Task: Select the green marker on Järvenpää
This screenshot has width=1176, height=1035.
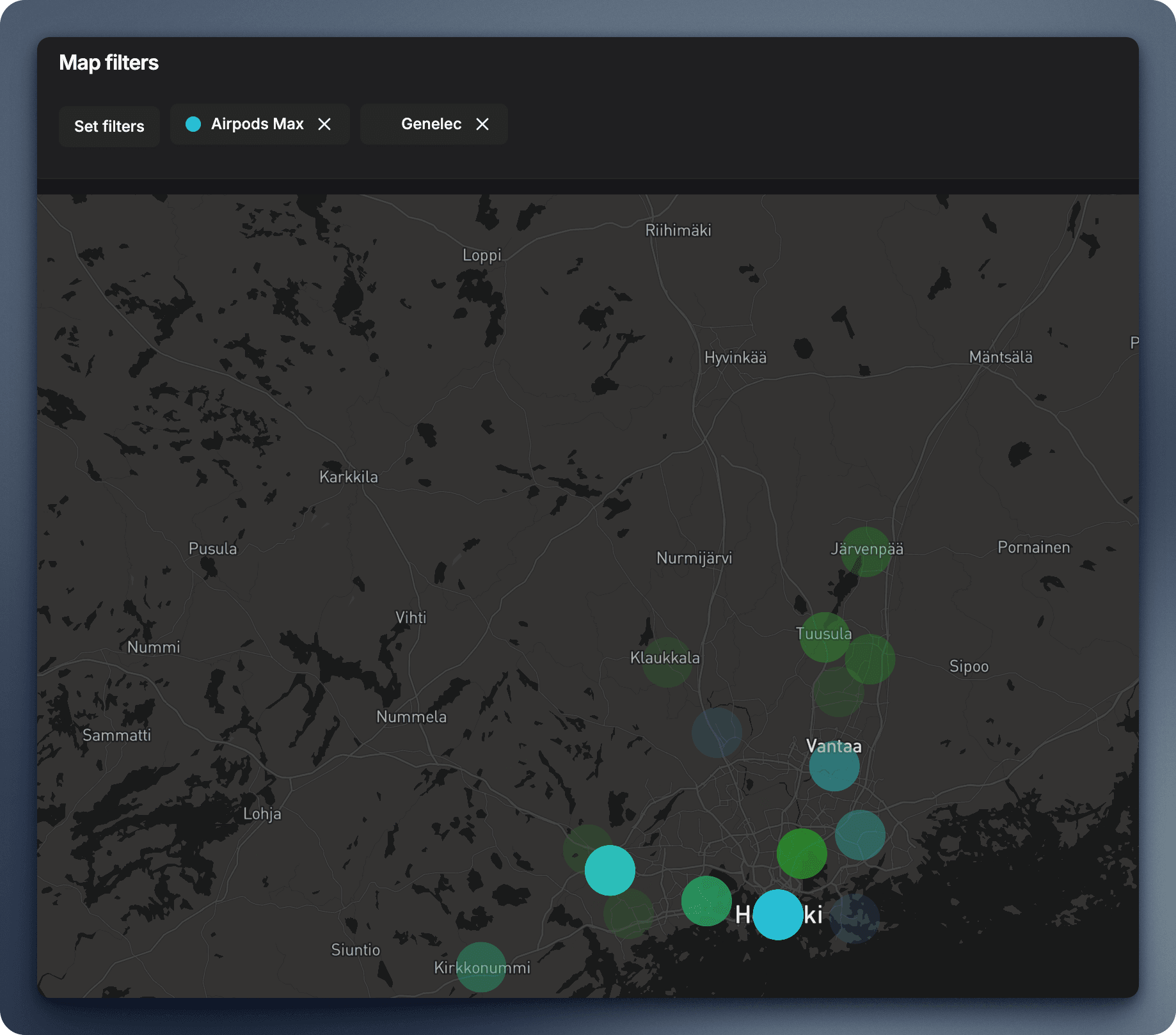Action: (866, 551)
